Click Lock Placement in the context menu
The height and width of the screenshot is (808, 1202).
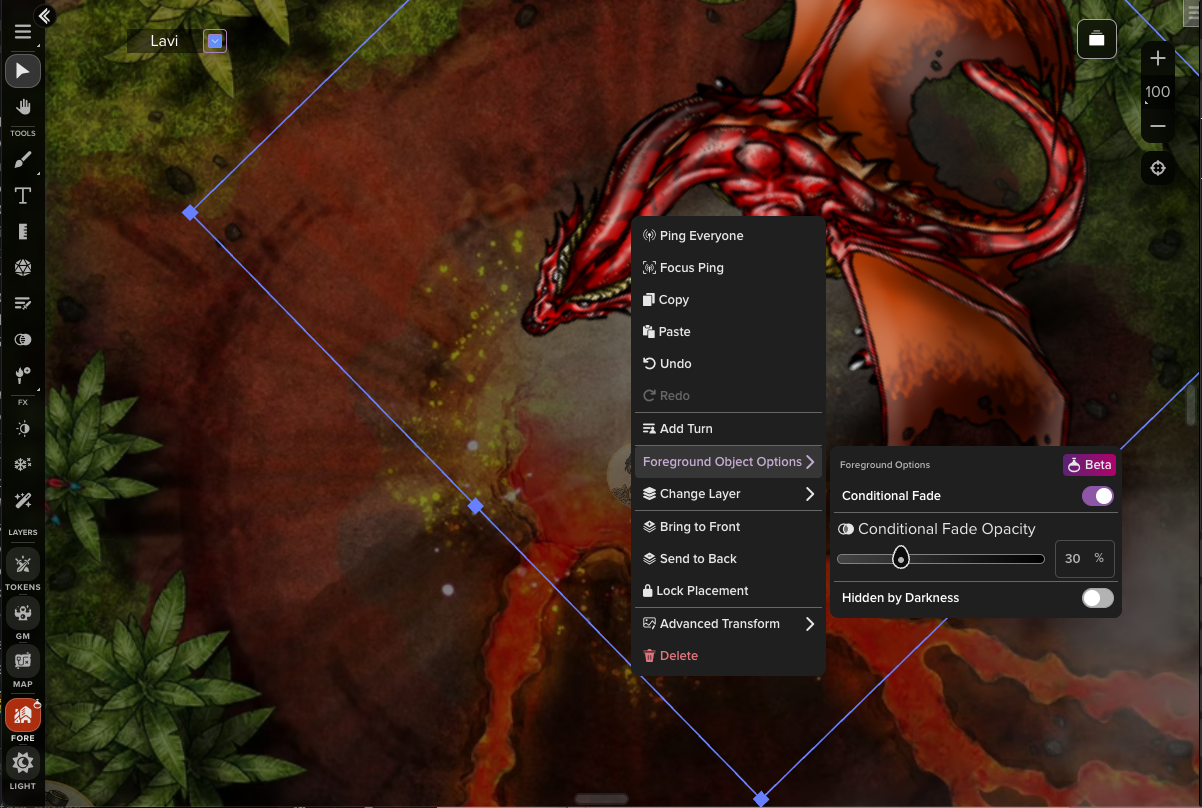pyautogui.click(x=728, y=591)
